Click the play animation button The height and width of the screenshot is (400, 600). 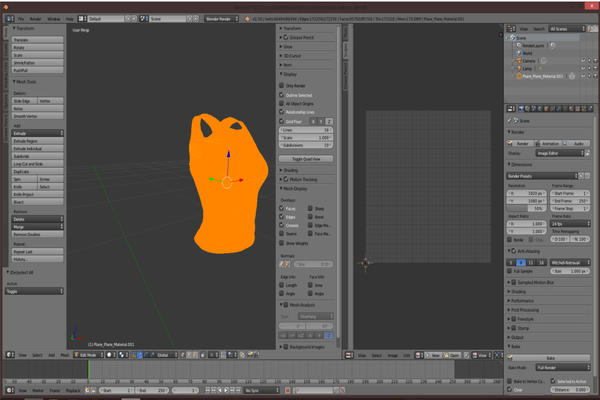tap(227, 390)
